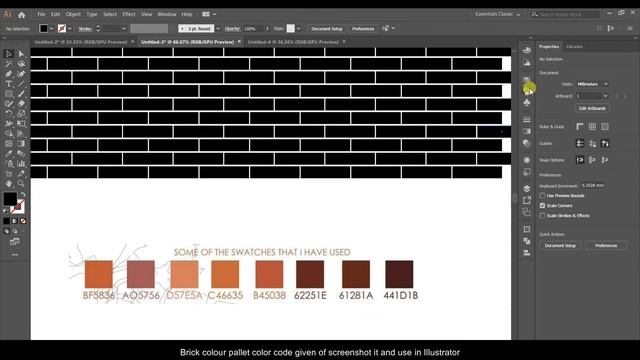Choose the Line Segment tool

click(x=21, y=84)
